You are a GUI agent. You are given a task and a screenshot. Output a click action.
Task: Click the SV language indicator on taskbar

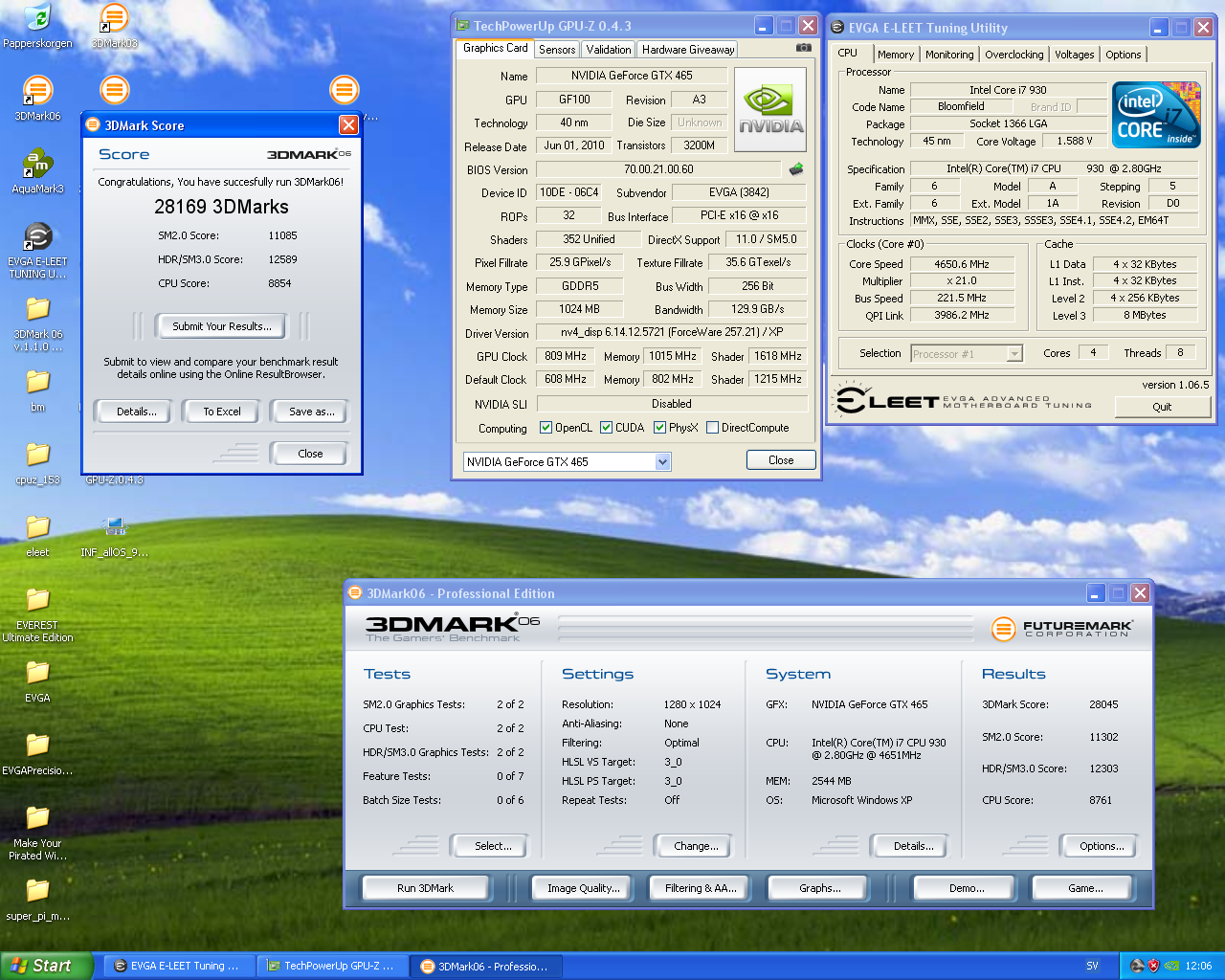[x=1092, y=966]
